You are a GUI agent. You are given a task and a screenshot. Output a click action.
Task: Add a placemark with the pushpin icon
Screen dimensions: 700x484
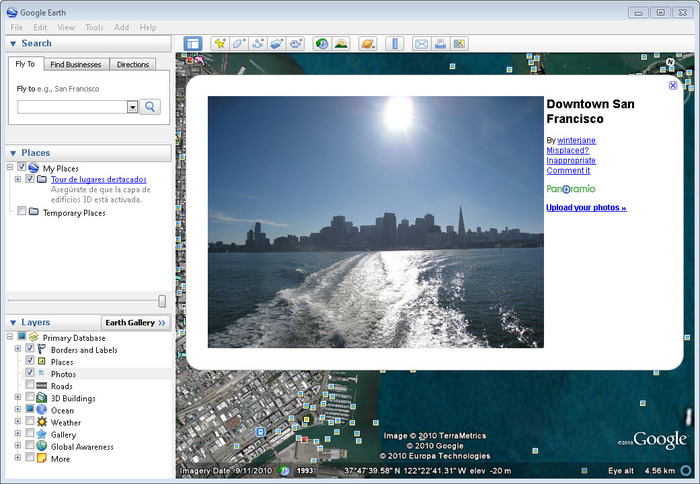click(220, 44)
